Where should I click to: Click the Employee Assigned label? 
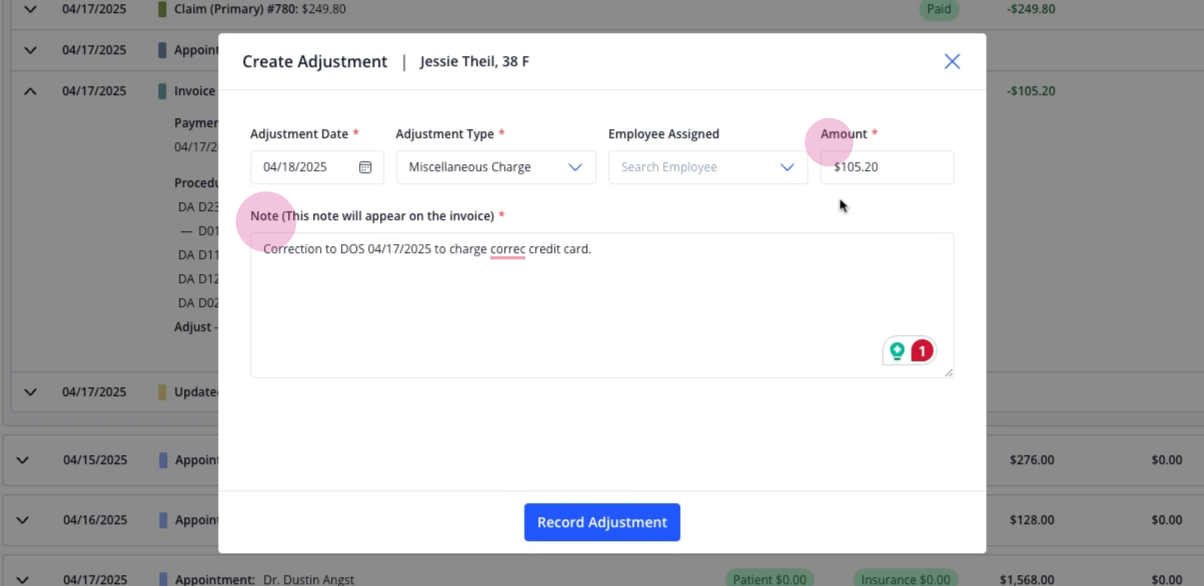tap(664, 134)
